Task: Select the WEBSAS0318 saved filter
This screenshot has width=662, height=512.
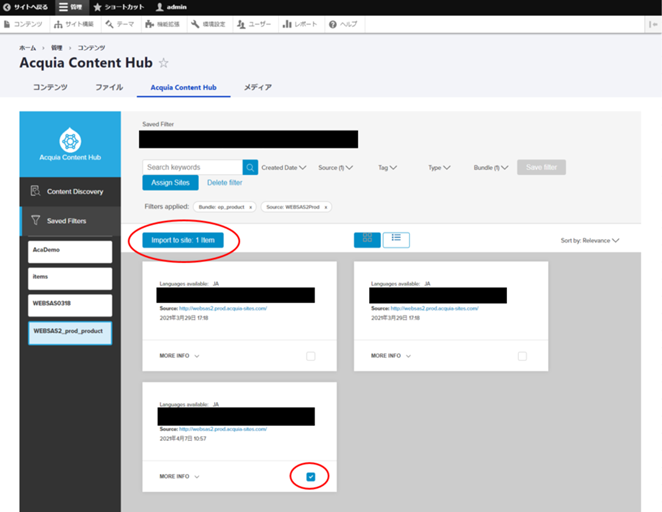Action: tap(70, 305)
